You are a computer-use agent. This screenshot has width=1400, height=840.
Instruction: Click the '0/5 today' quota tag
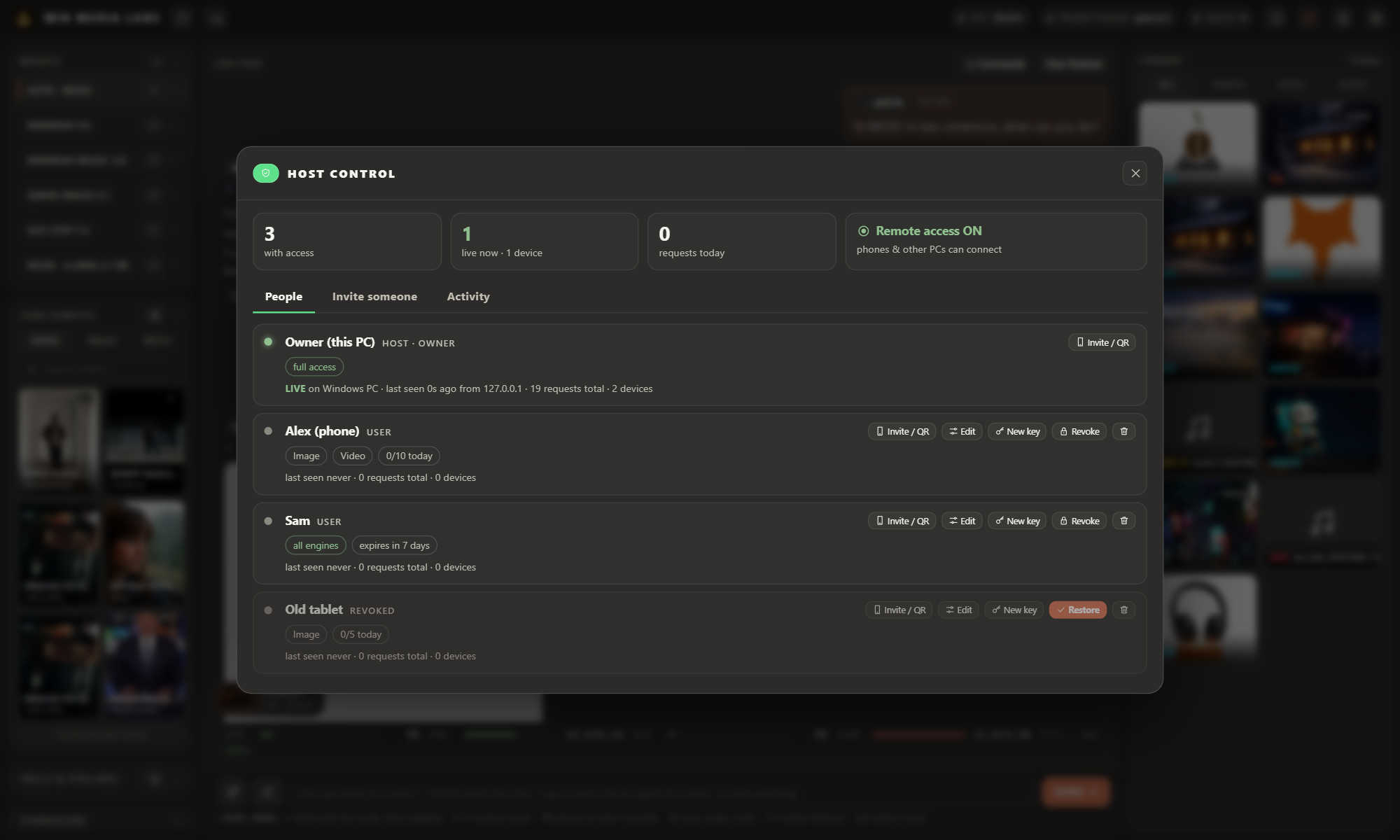360,634
